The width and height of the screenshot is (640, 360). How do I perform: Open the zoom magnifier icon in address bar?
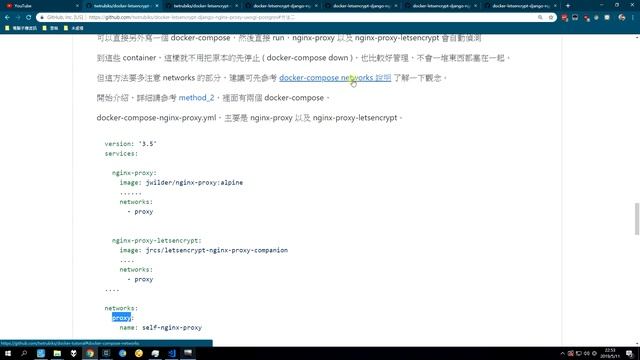click(540, 18)
